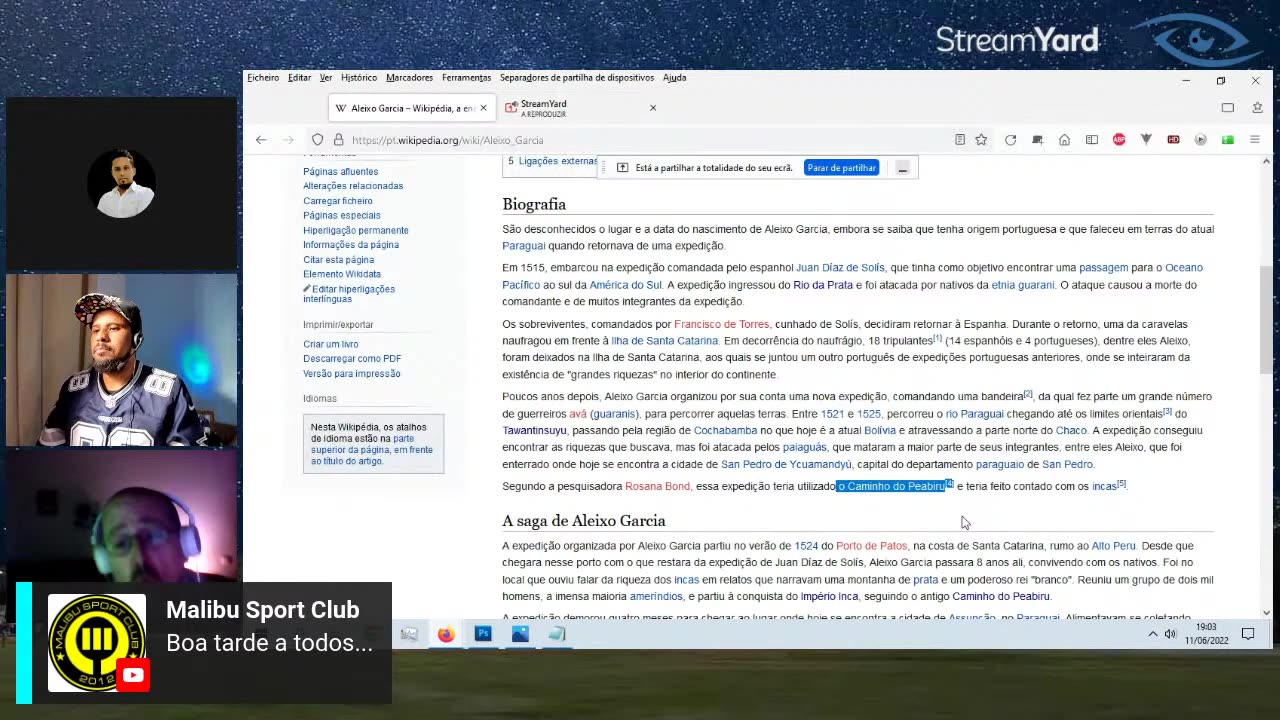Image resolution: width=1280 pixels, height=720 pixels.
Task: Show hidden system tray icons
Action: coord(1152,634)
